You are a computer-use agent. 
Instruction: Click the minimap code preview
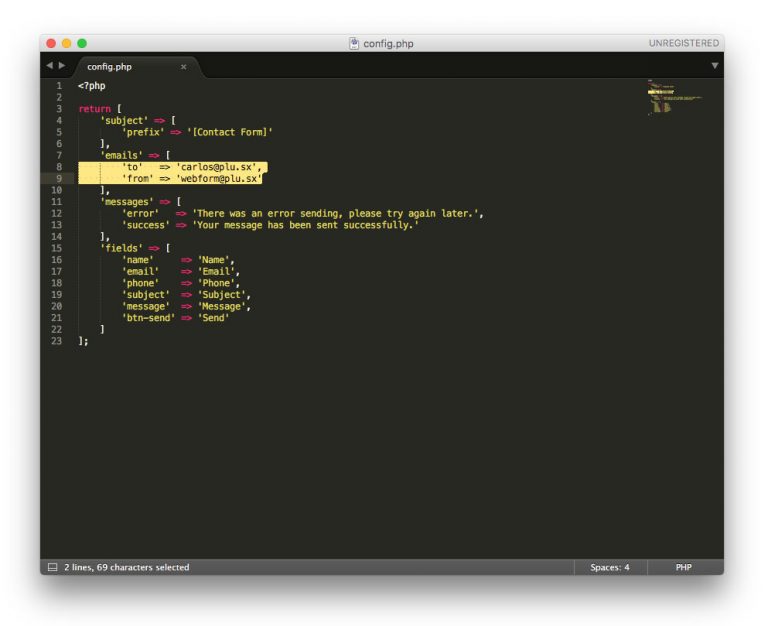click(665, 98)
